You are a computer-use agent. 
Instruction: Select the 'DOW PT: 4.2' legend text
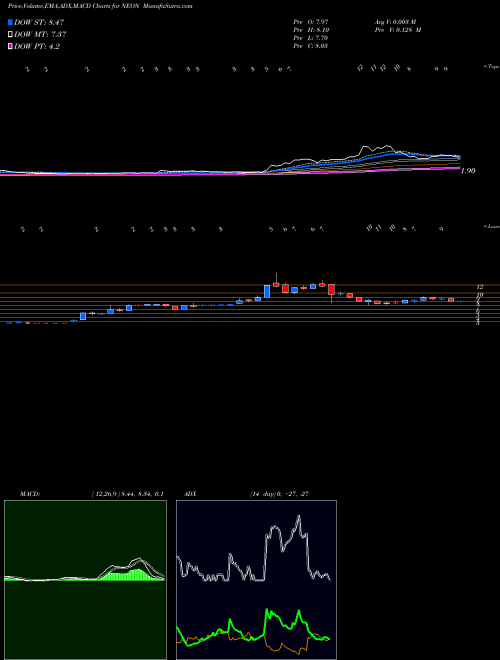pos(37,46)
